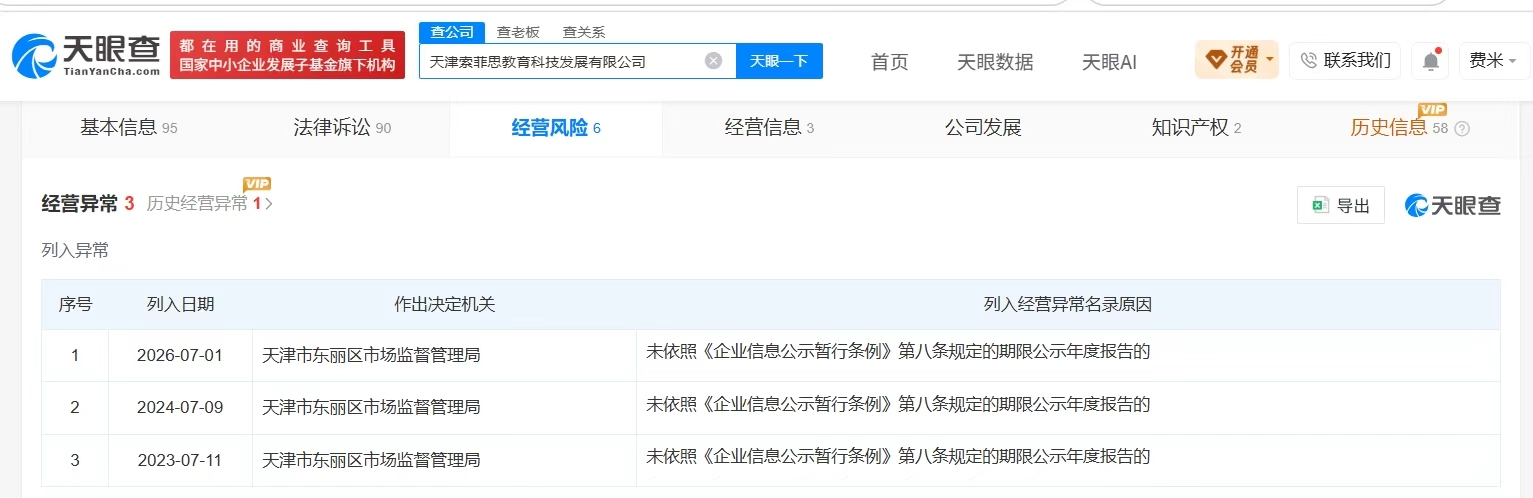The width and height of the screenshot is (1533, 498).
Task: Click the red promotional banner for 国家中小企业发展子基金
Action: point(288,56)
